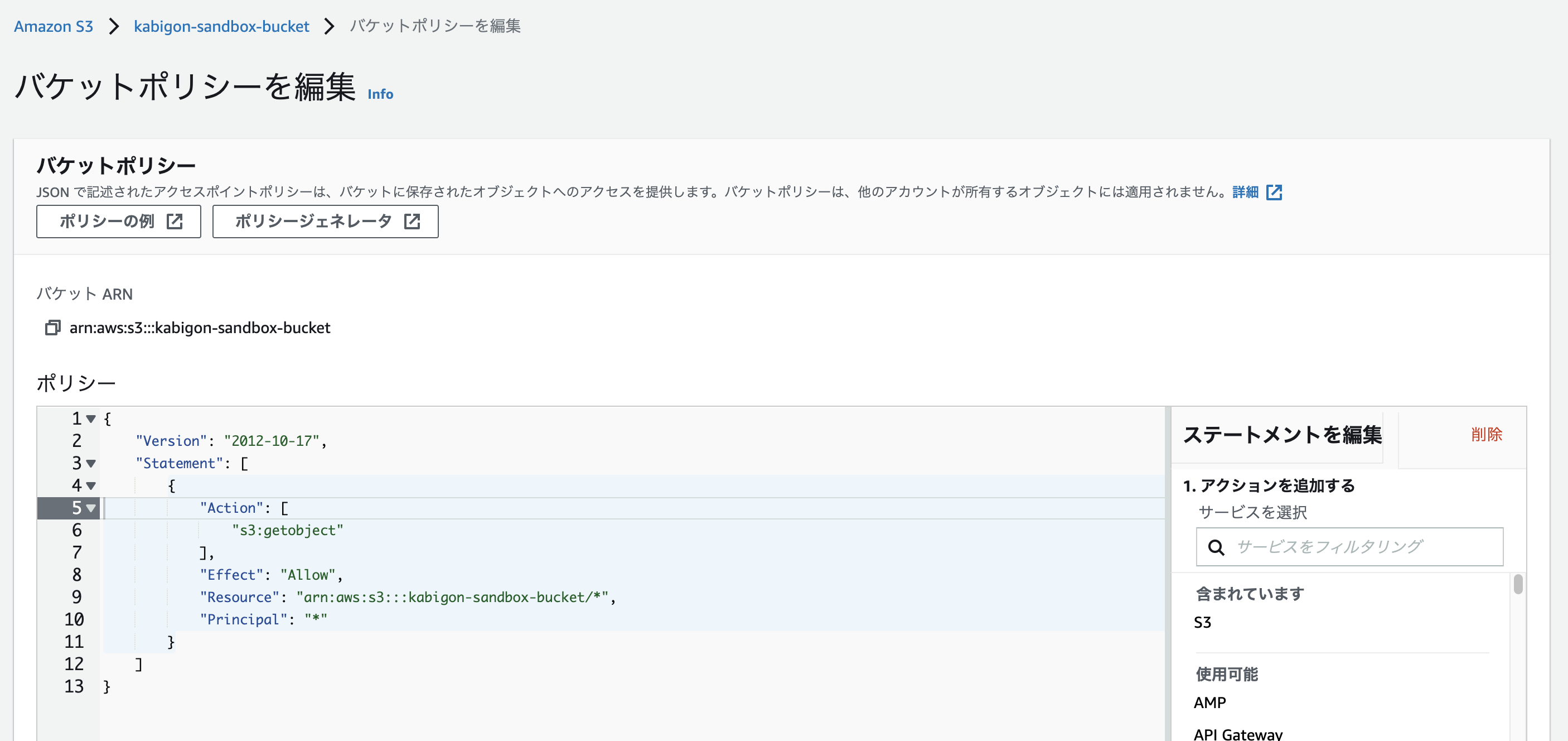This screenshot has height=741, width=1568.
Task: Click breadcrumb chevron after kabigon-sandbox-bucket
Action: [x=330, y=26]
